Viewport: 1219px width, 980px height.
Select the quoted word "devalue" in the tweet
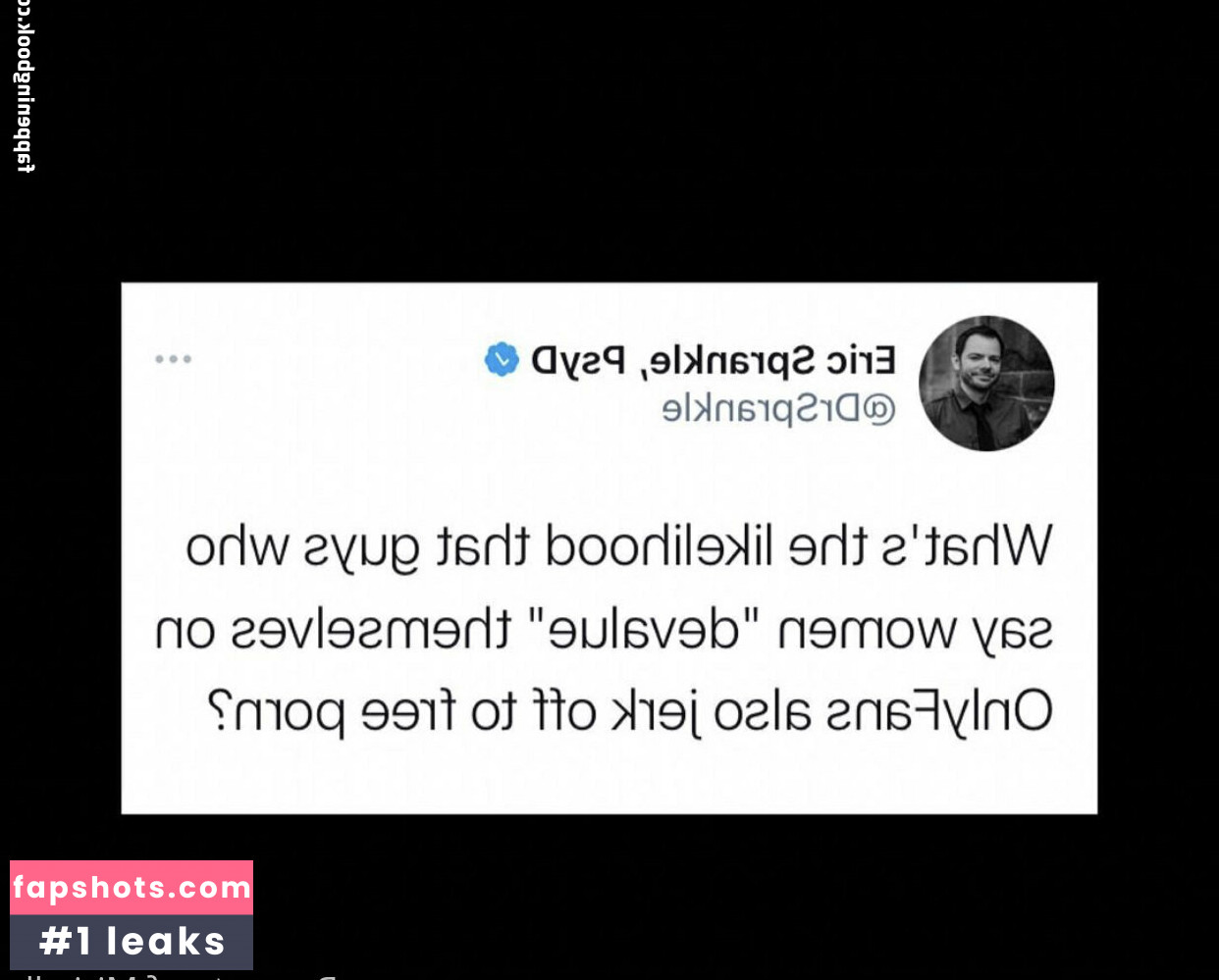coord(644,628)
